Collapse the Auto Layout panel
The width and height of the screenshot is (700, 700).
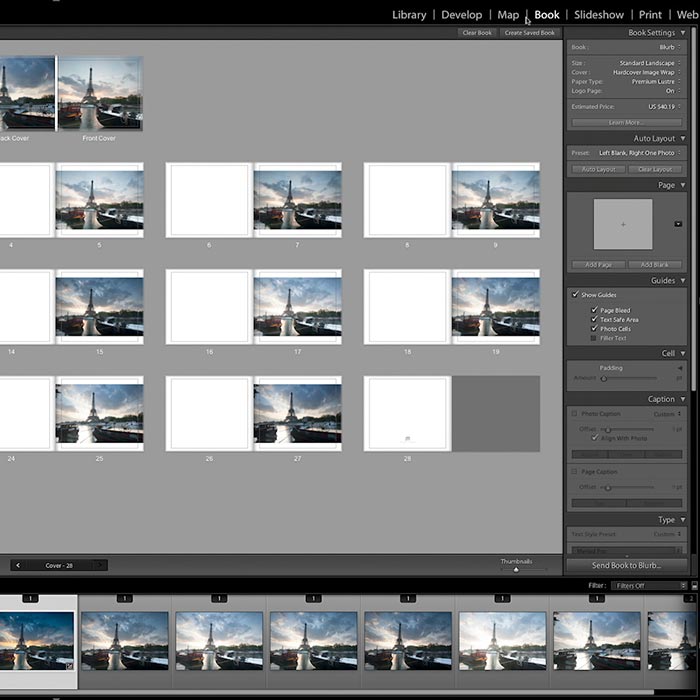point(683,138)
